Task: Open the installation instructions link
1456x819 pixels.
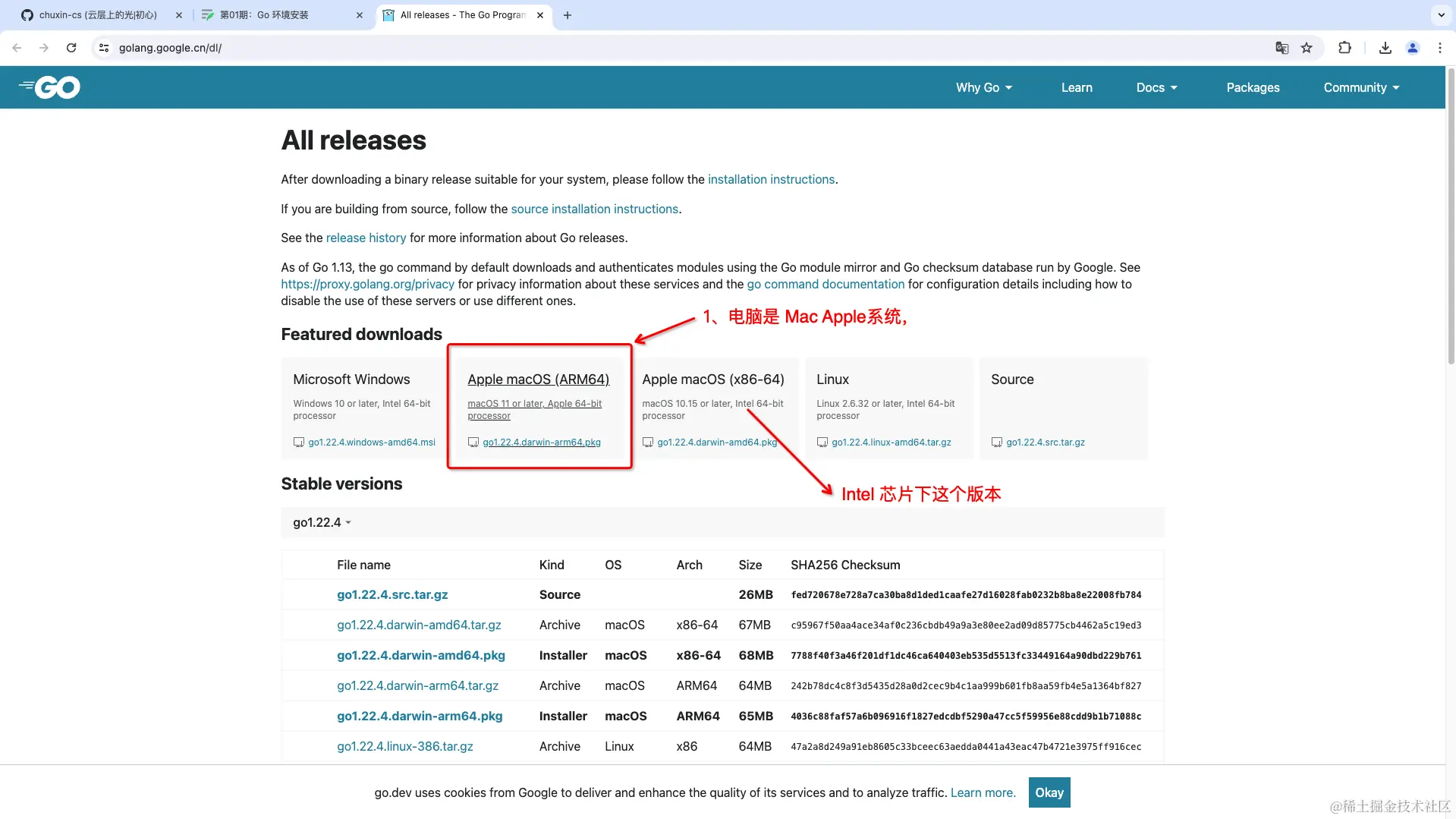Action: pos(771,180)
